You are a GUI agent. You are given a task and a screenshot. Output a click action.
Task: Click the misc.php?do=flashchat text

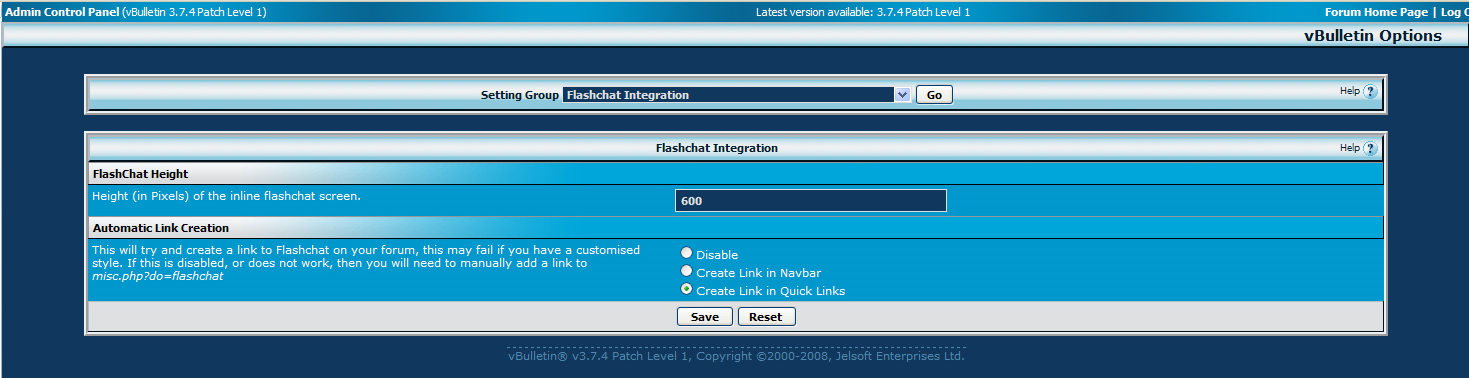click(158, 276)
